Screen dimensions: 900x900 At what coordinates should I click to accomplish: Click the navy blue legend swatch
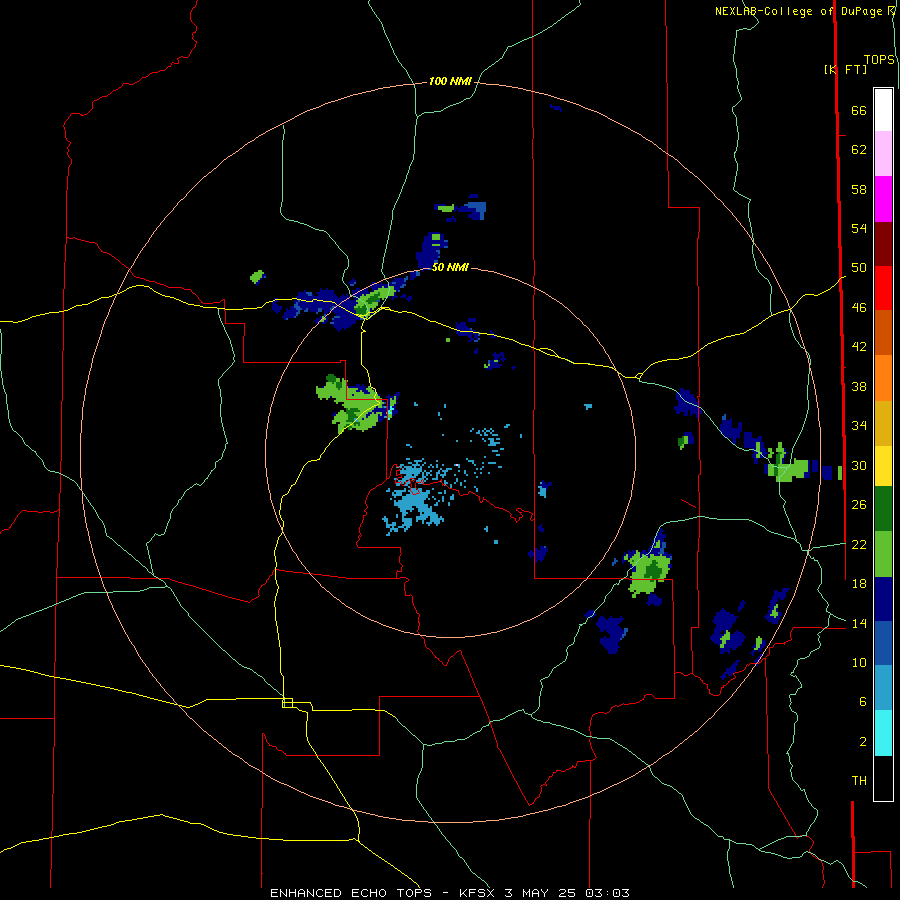coord(883,599)
